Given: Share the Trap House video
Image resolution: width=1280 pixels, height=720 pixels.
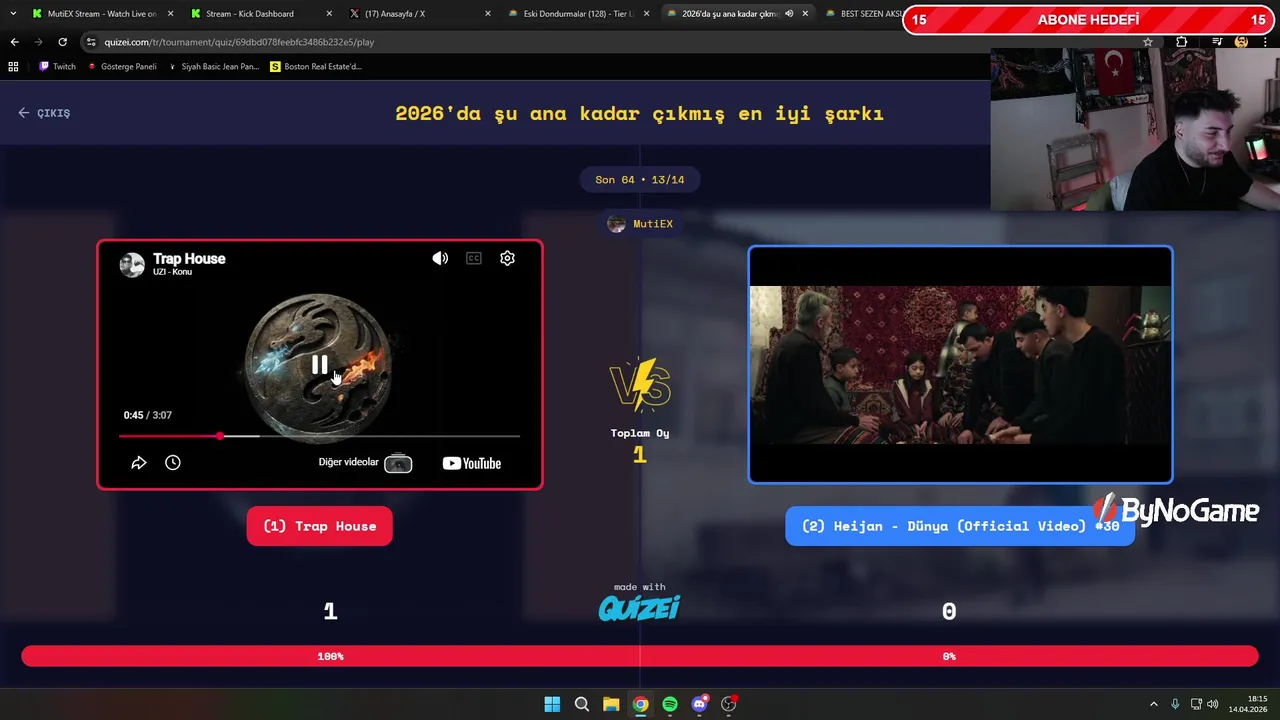Looking at the screenshot, I should click(x=139, y=462).
